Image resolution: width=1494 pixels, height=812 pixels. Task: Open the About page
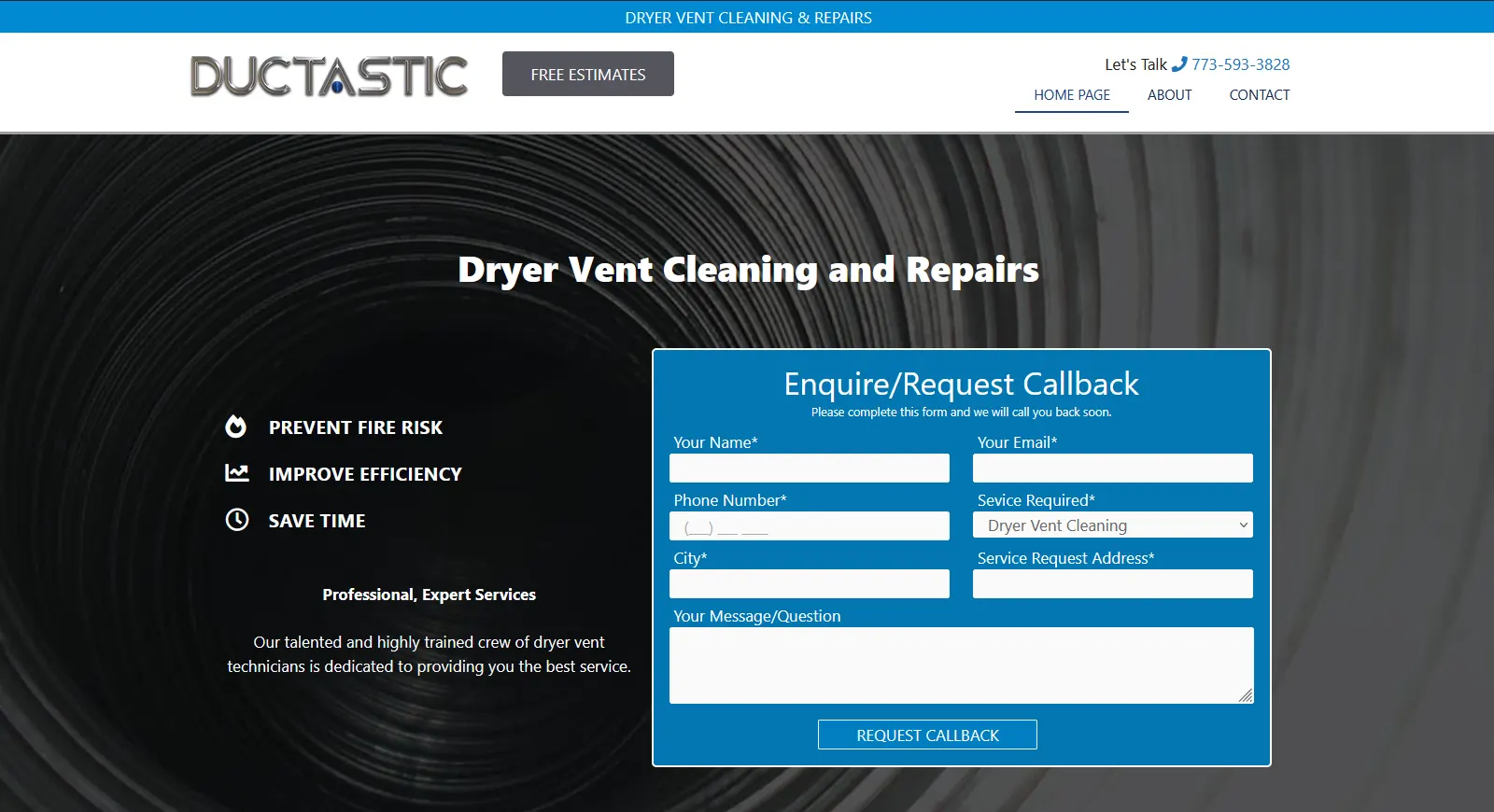(1169, 95)
